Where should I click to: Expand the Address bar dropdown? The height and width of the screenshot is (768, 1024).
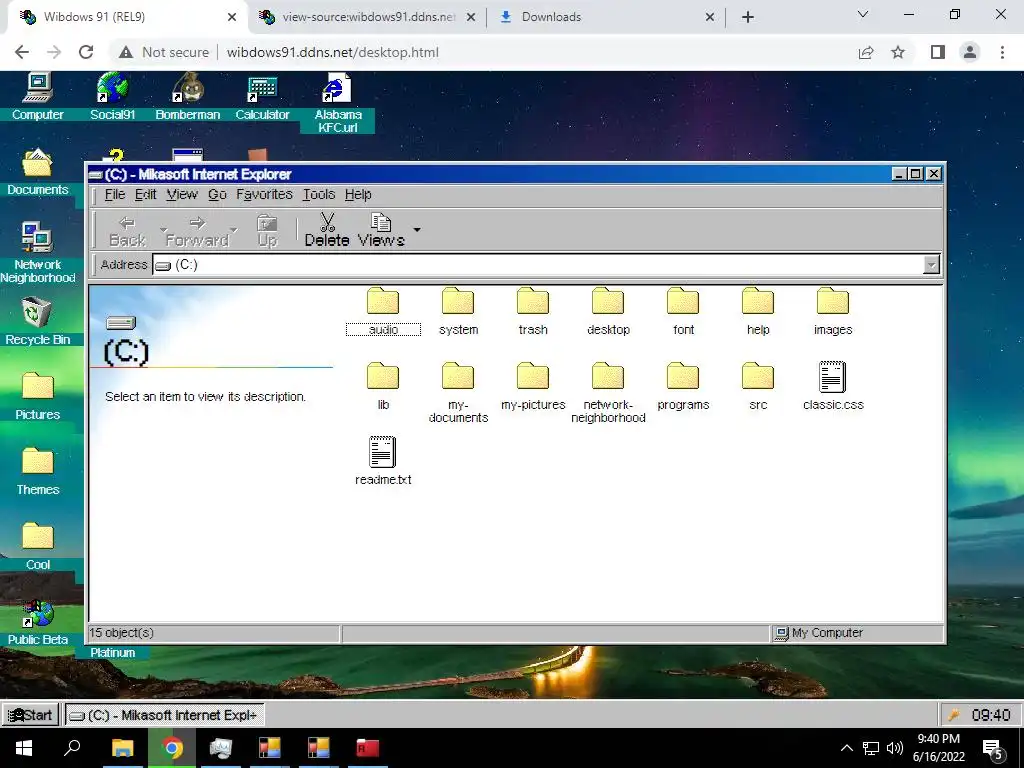[x=931, y=264]
